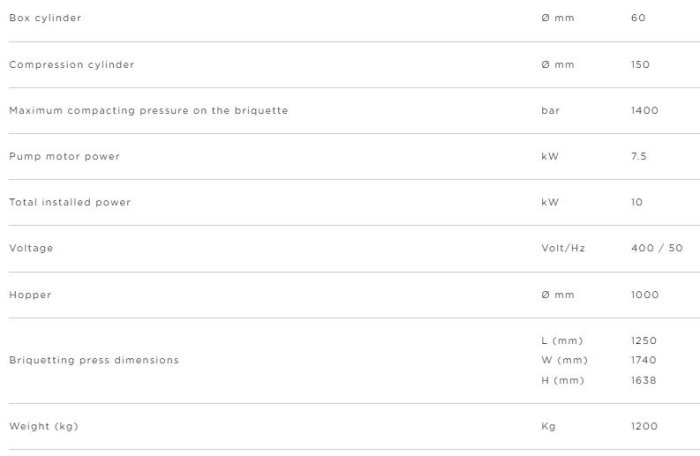Select the "400 / 50" voltage value
The width and height of the screenshot is (700, 456).
click(657, 248)
